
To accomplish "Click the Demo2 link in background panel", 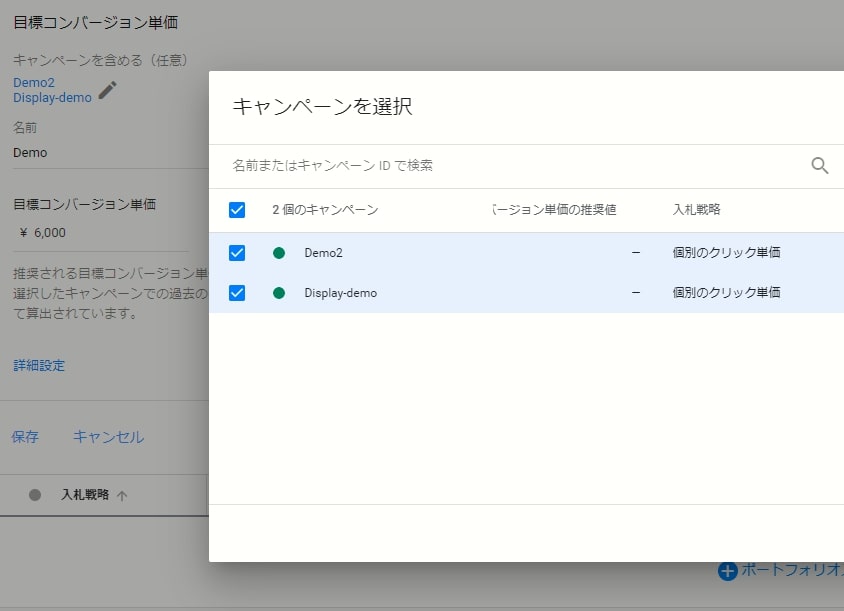I will tap(34, 82).
